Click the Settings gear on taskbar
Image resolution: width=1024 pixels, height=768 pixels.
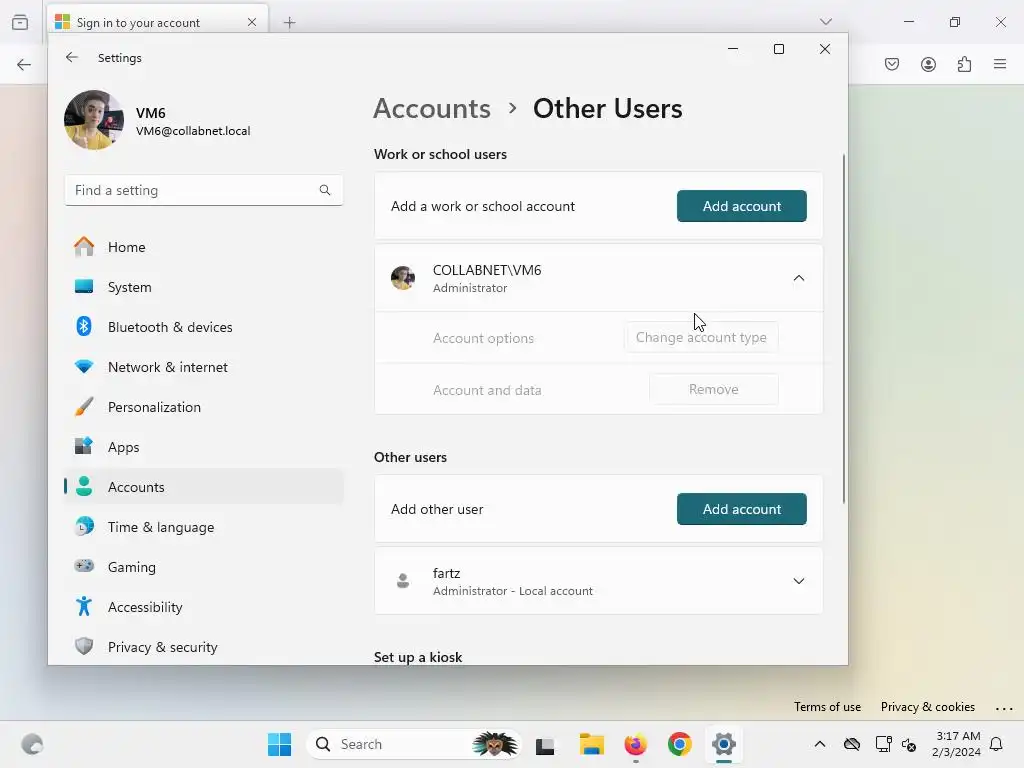tap(724, 744)
